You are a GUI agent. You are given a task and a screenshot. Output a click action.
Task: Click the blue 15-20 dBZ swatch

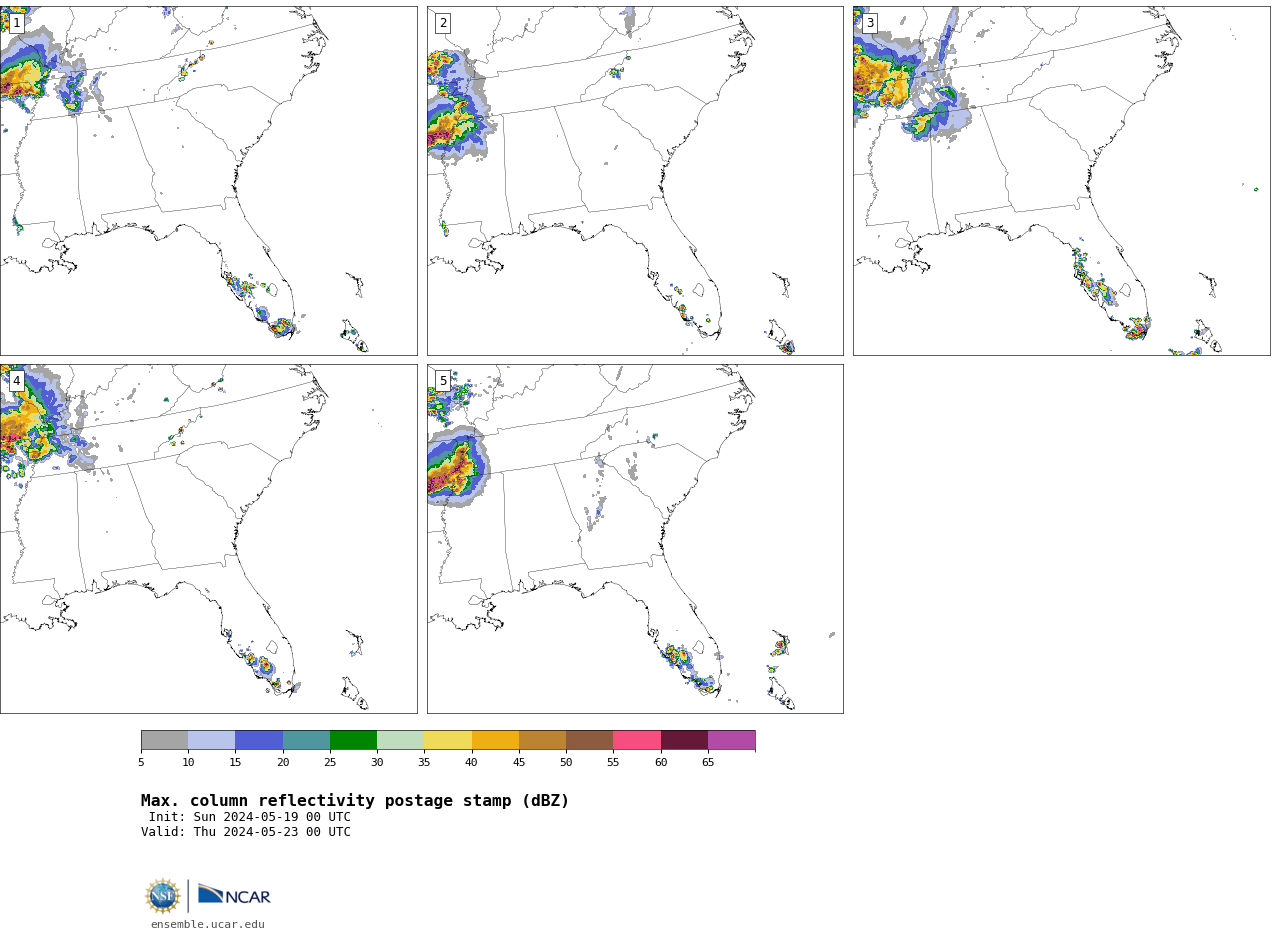(x=259, y=740)
